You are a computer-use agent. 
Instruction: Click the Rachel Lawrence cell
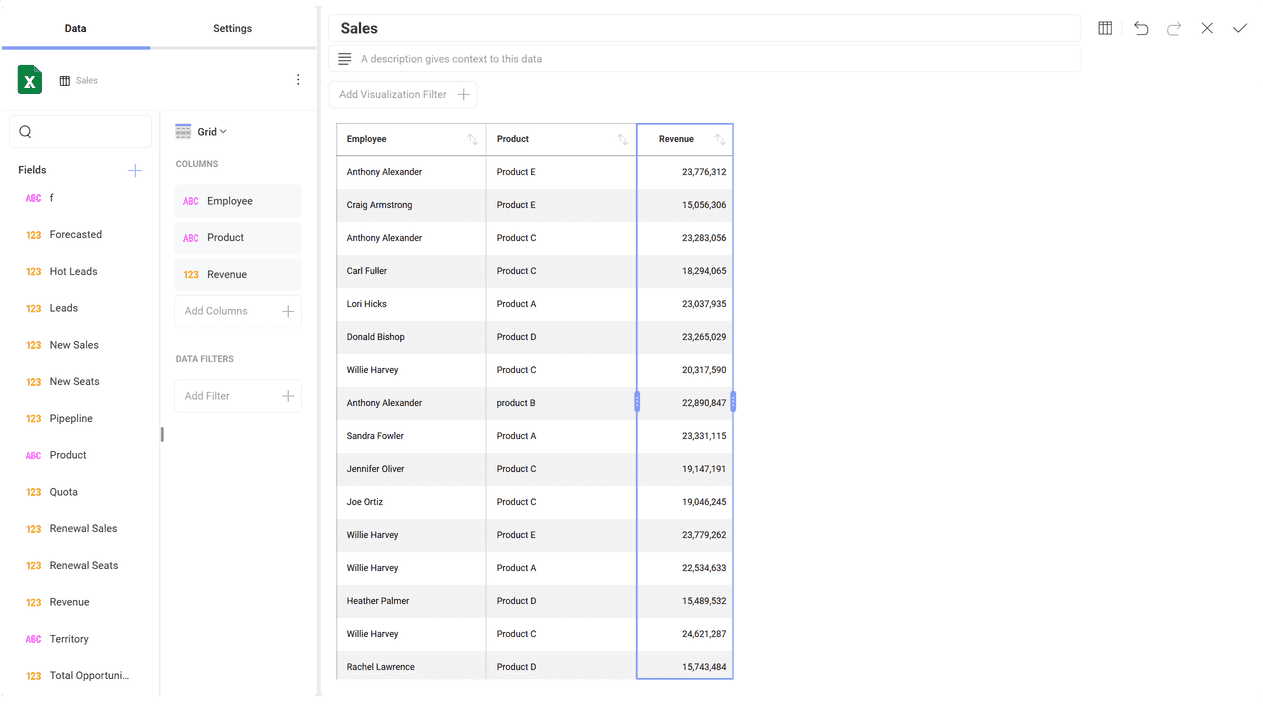(x=411, y=667)
